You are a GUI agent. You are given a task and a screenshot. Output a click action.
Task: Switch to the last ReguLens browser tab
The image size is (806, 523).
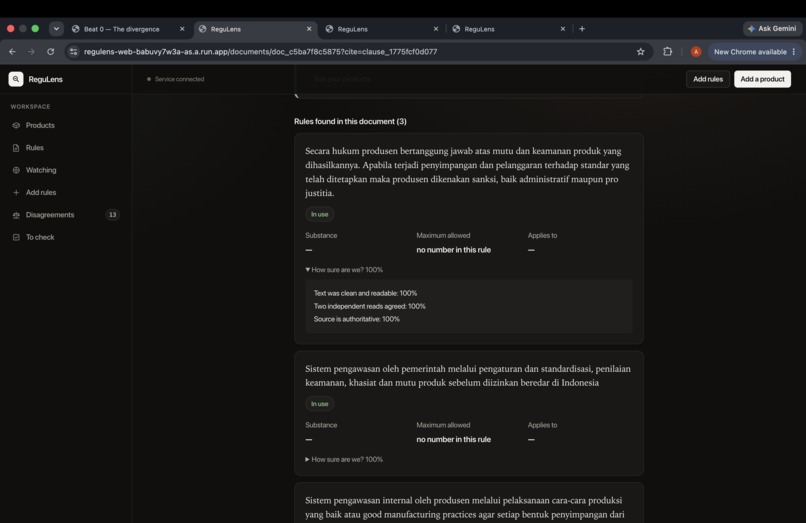508,29
